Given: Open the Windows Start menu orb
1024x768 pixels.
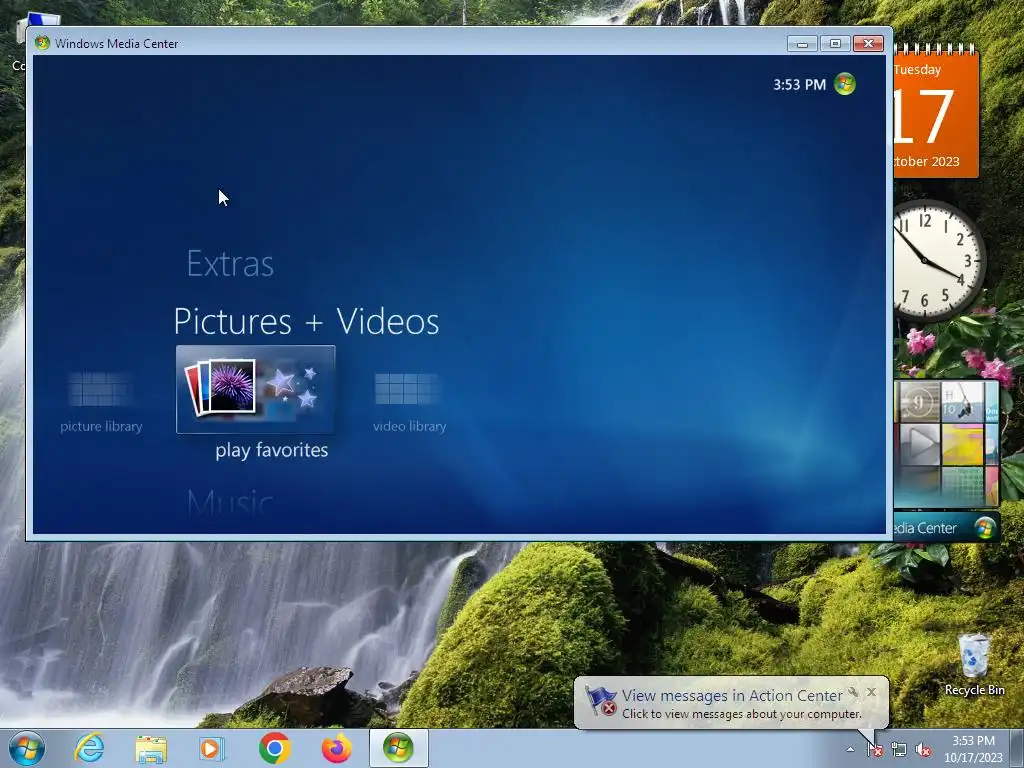Looking at the screenshot, I should point(27,748).
